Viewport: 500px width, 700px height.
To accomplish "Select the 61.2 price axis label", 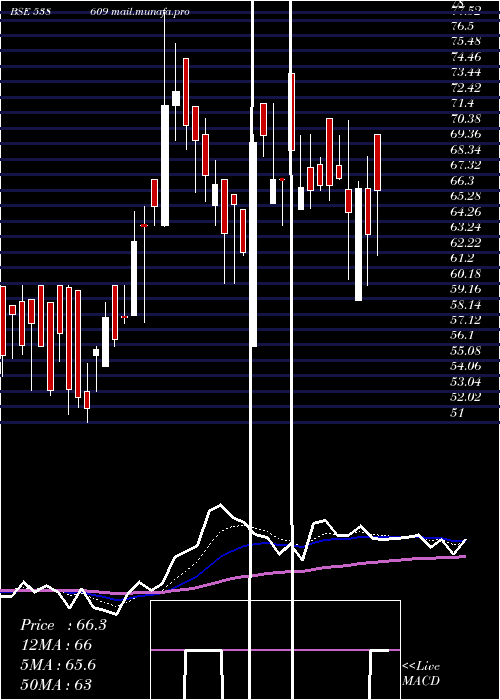I will [x=462, y=258].
